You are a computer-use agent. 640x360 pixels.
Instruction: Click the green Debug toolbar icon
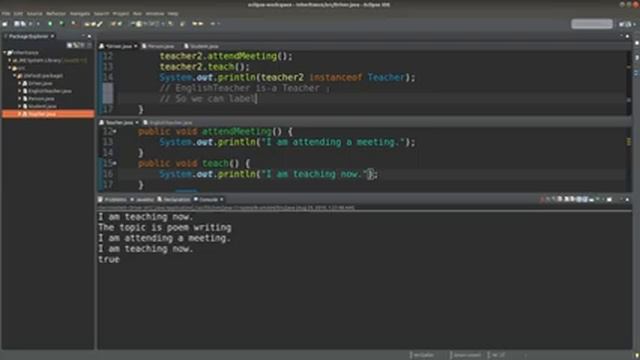click(50, 24)
